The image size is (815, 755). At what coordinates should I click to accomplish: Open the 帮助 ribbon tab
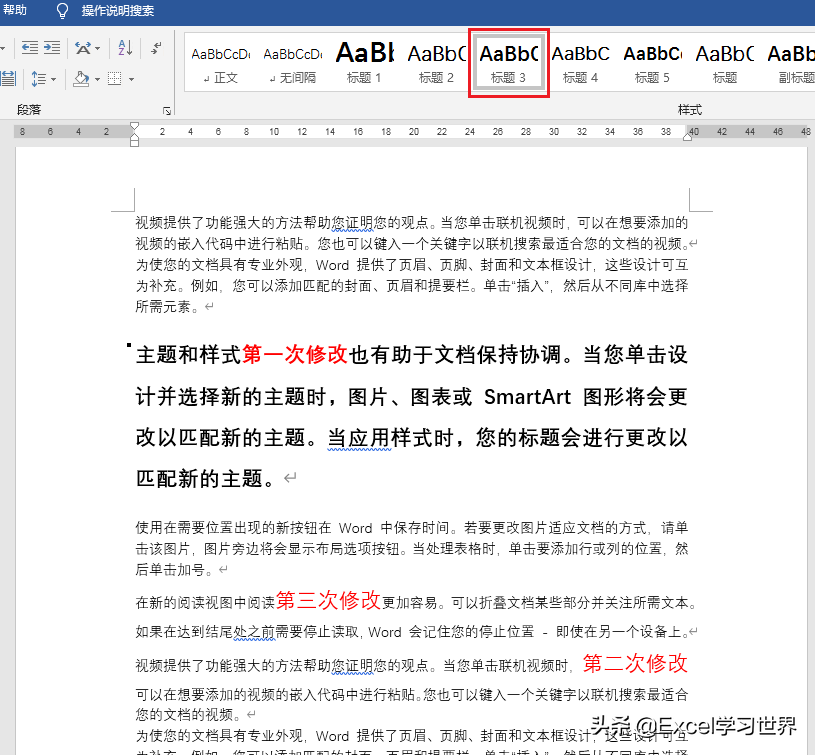pos(14,10)
